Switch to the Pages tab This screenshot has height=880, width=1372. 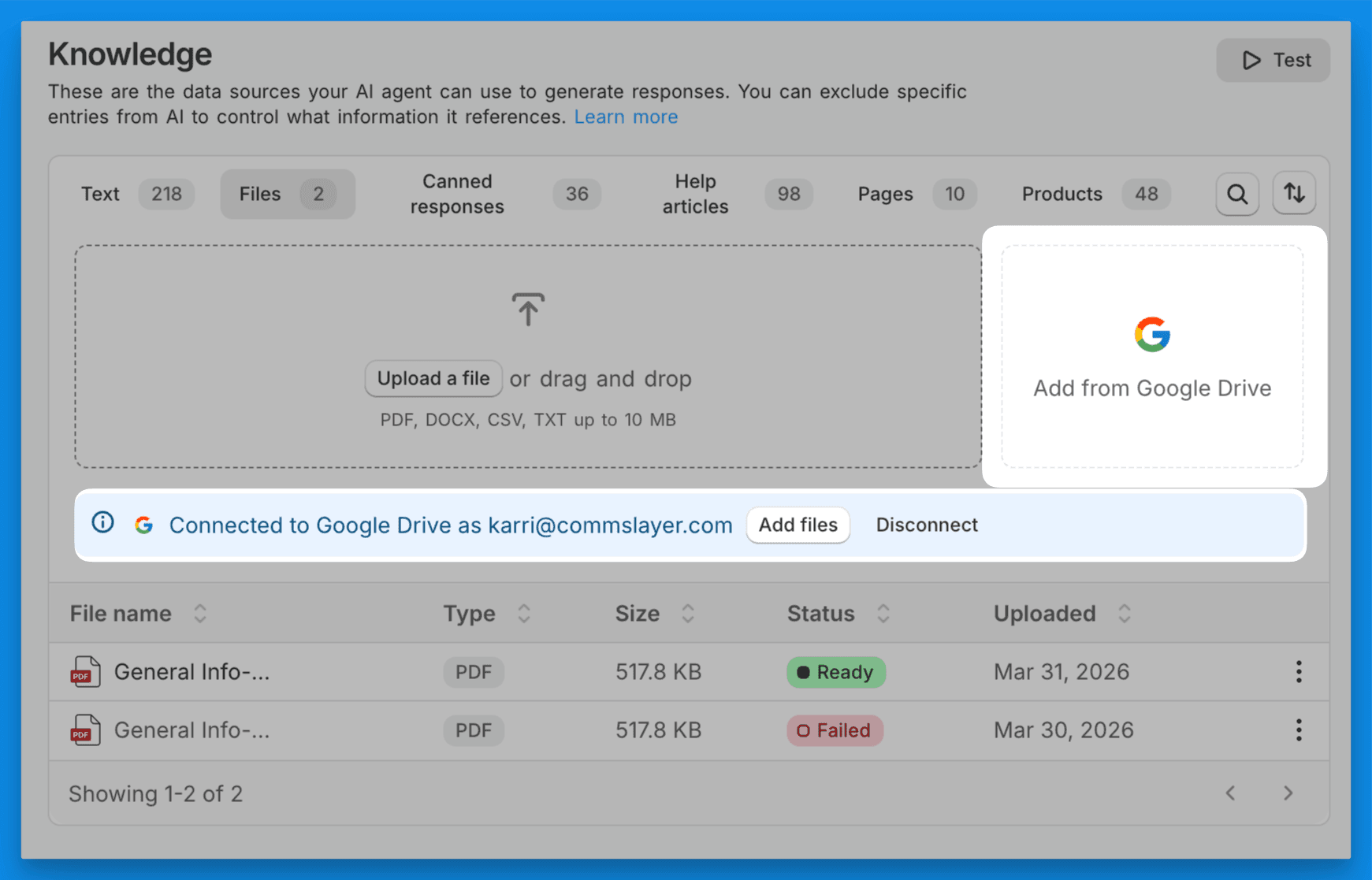coord(917,194)
